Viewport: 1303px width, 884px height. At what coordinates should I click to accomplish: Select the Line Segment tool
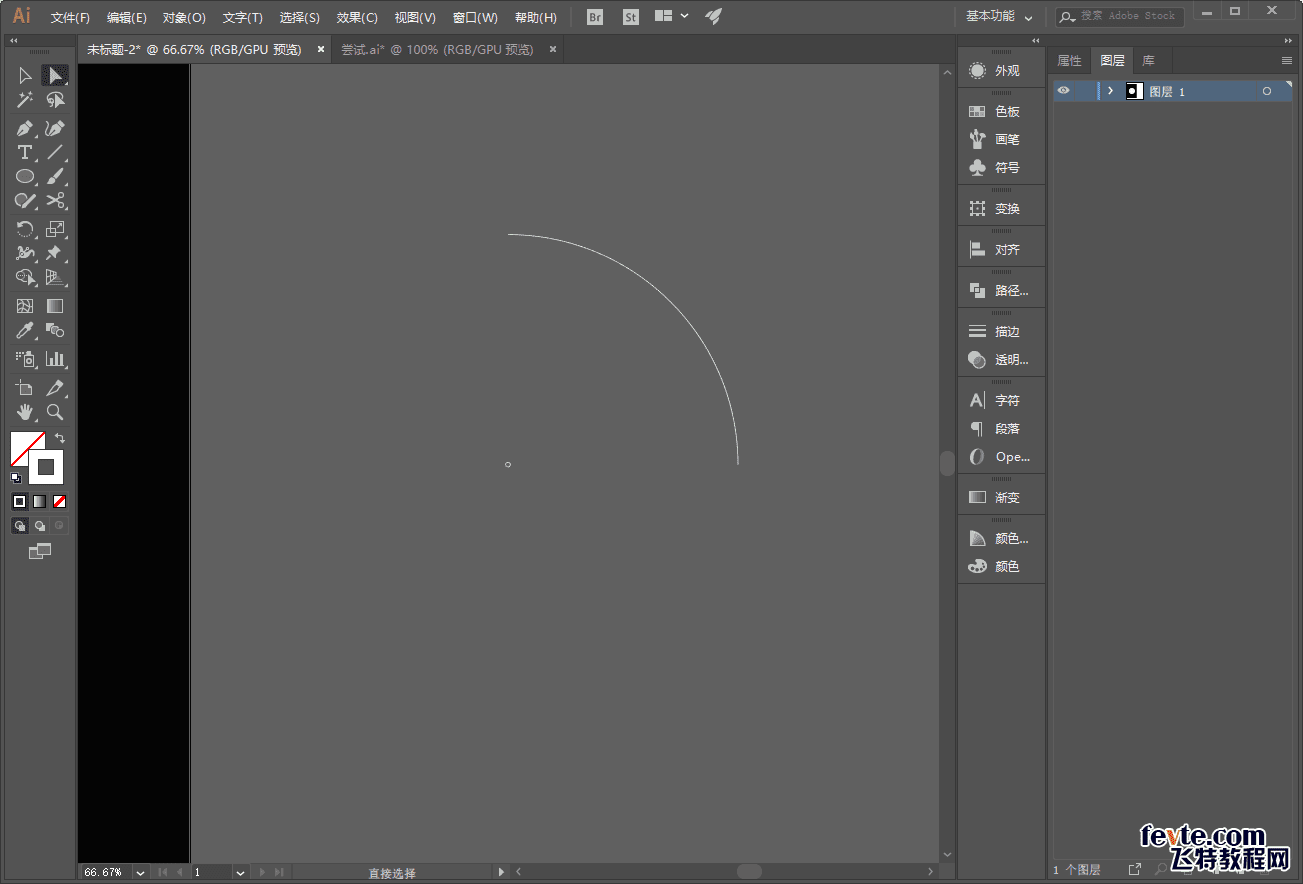click(x=55, y=152)
